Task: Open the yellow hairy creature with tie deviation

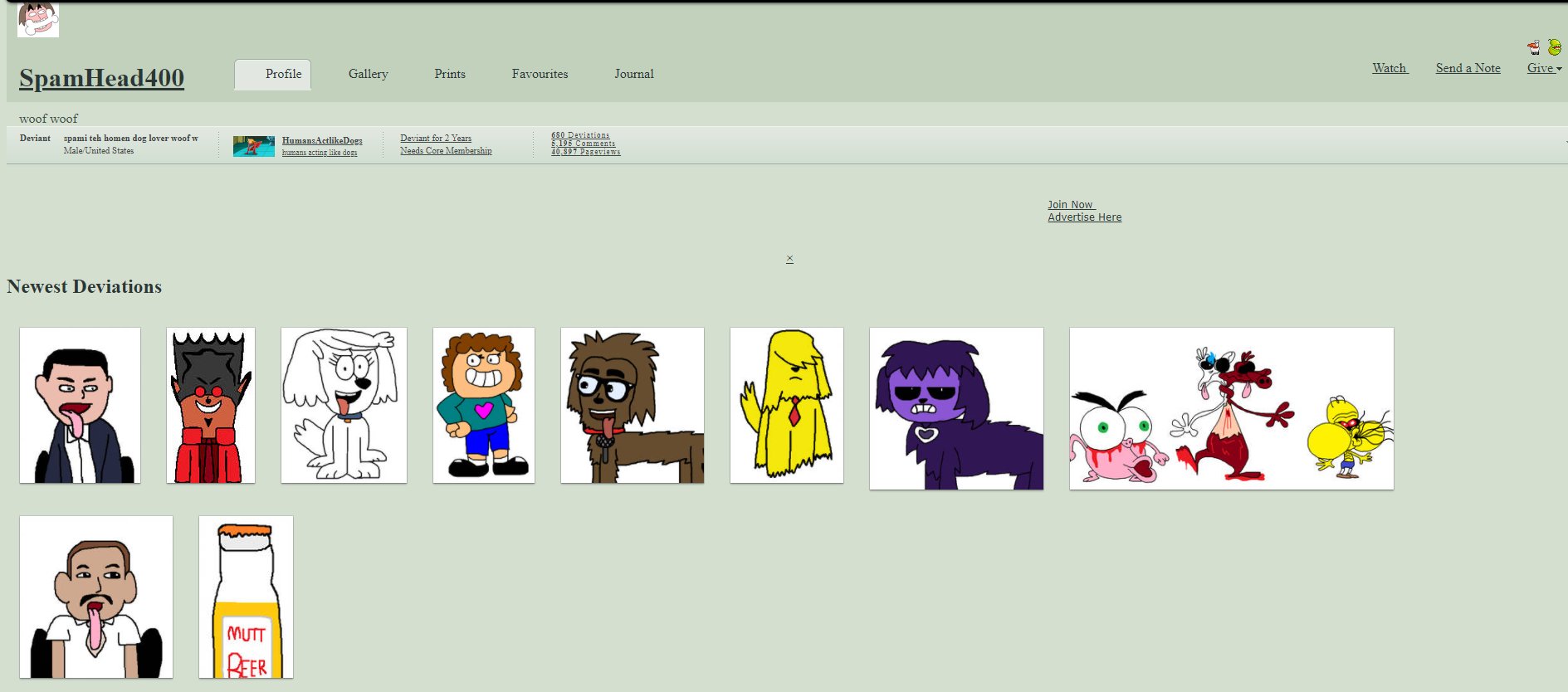Action: coord(787,405)
